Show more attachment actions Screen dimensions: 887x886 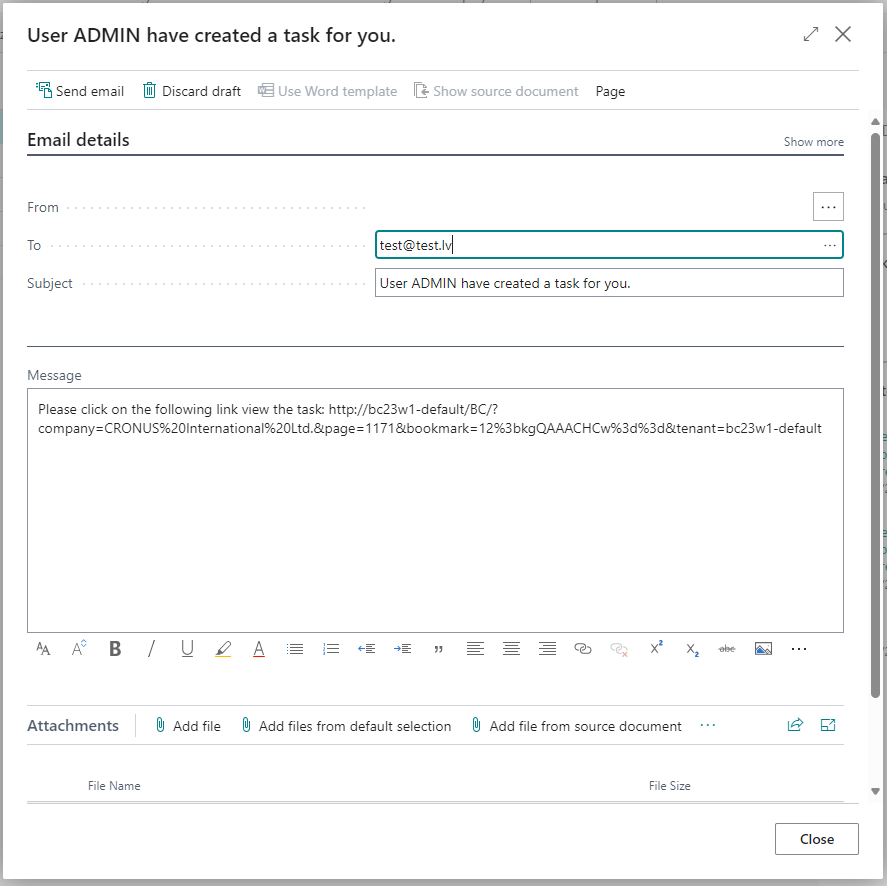click(708, 726)
